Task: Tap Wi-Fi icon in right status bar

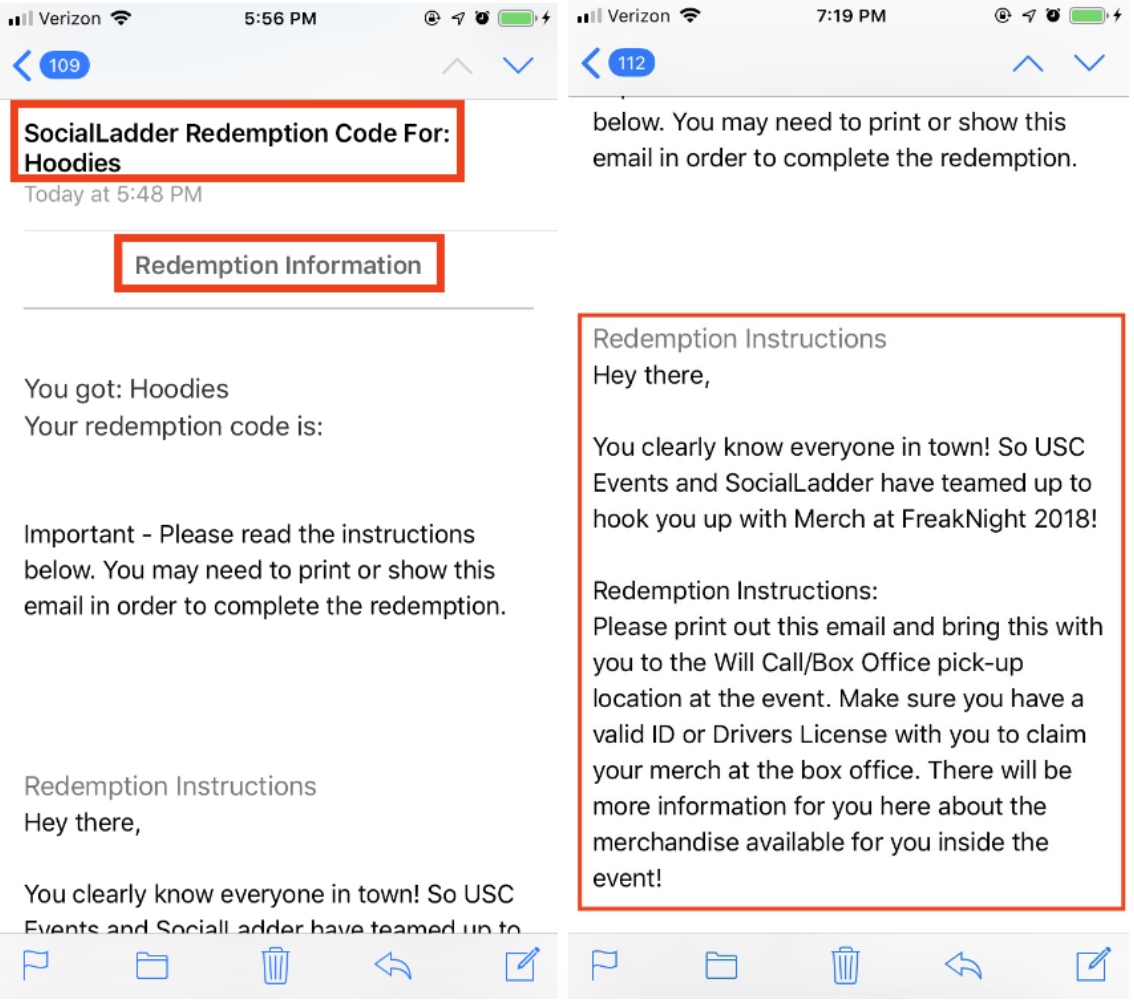Action: point(691,15)
